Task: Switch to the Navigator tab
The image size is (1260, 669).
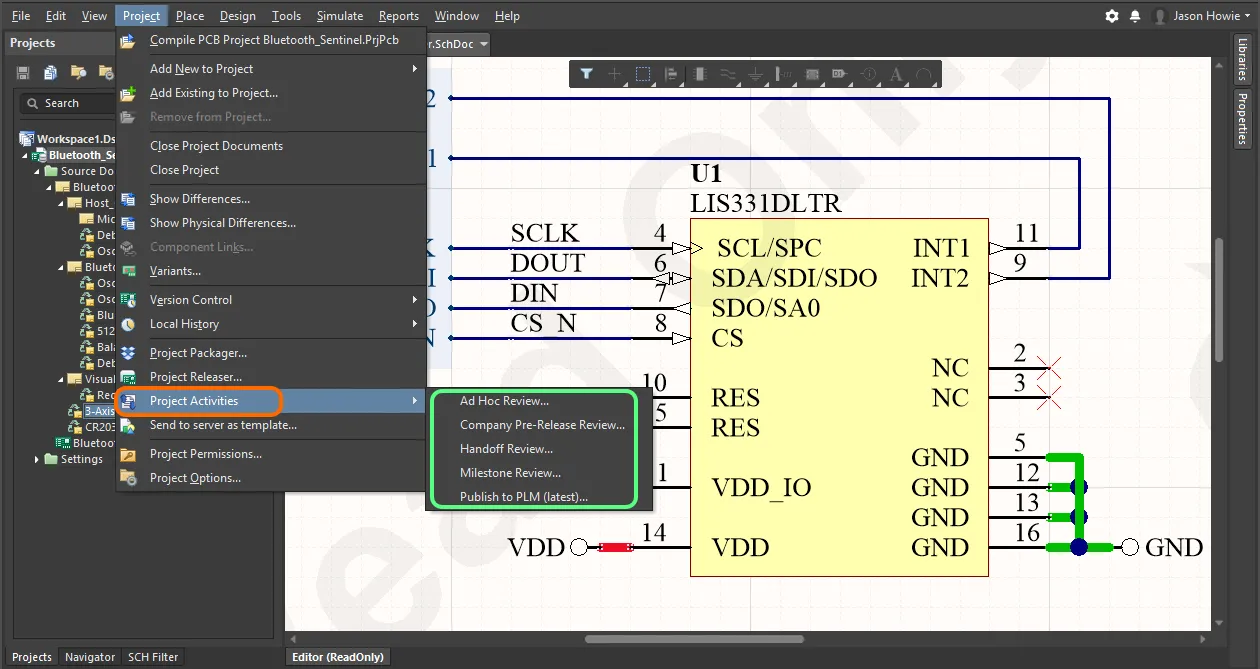Action: (90, 657)
